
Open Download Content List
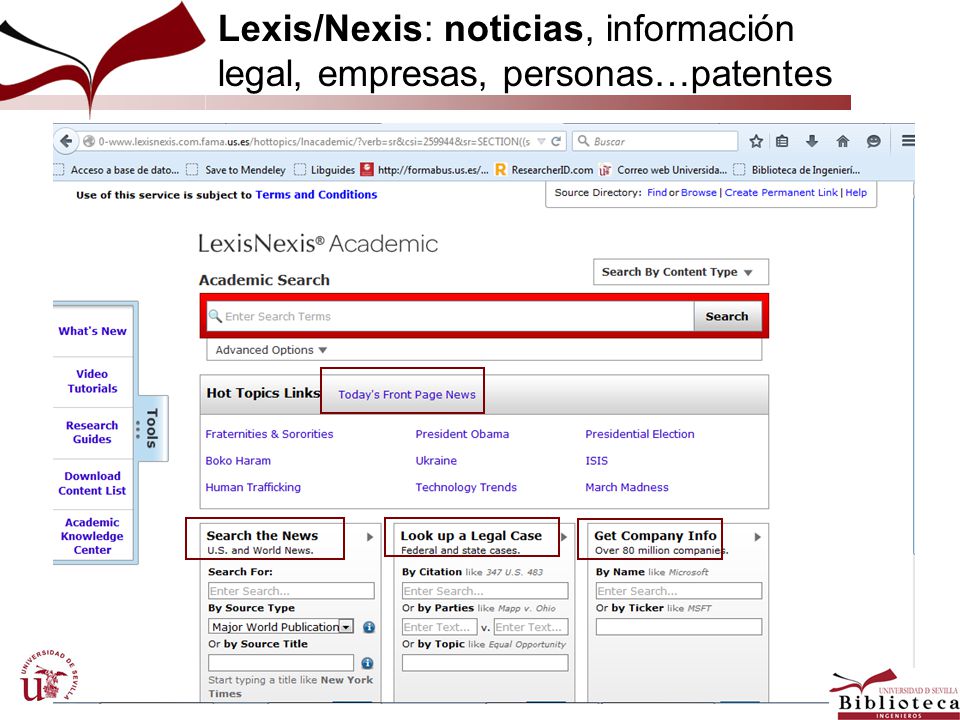tap(92, 483)
